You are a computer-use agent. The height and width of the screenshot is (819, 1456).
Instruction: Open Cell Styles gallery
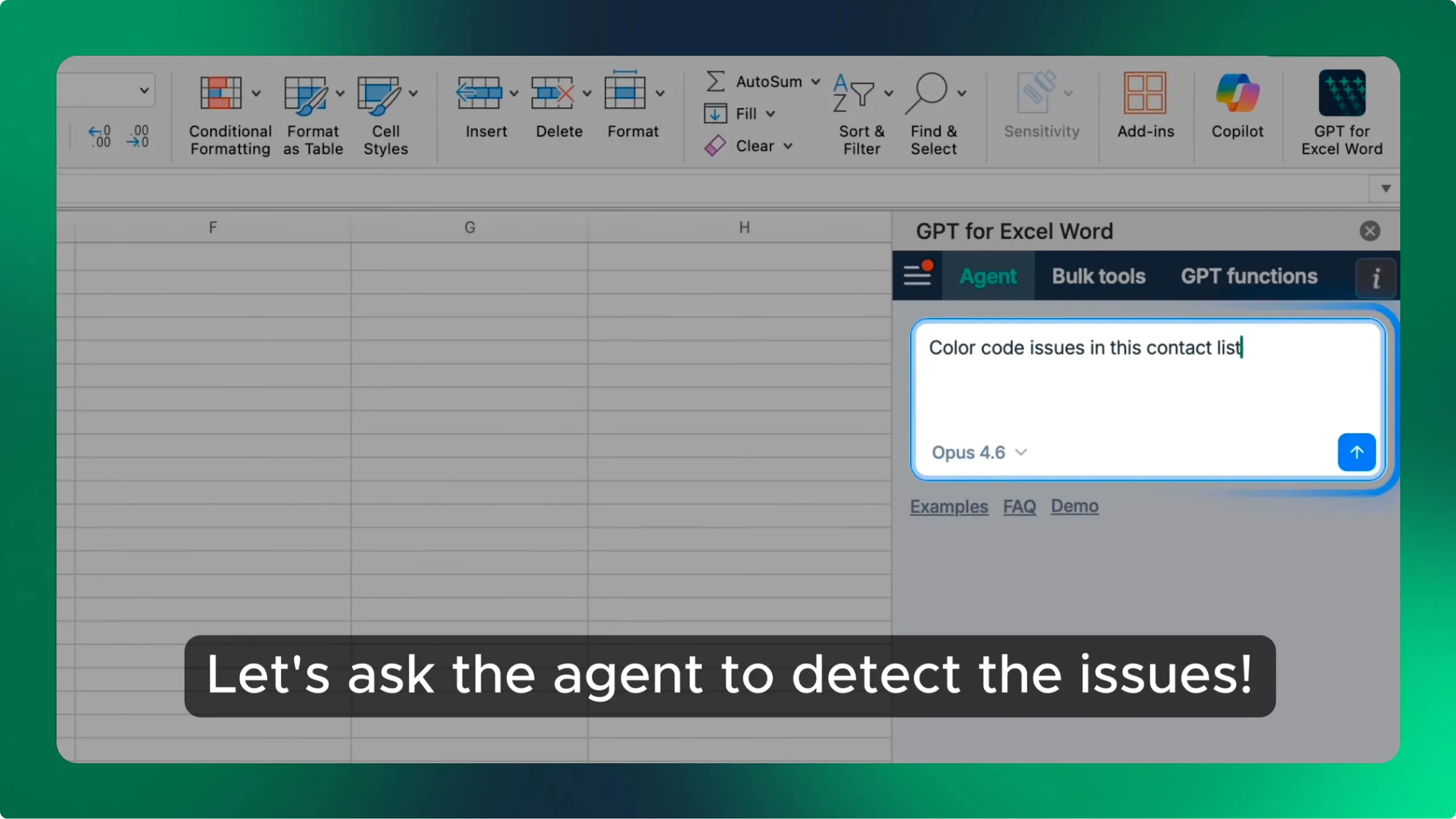378,94
